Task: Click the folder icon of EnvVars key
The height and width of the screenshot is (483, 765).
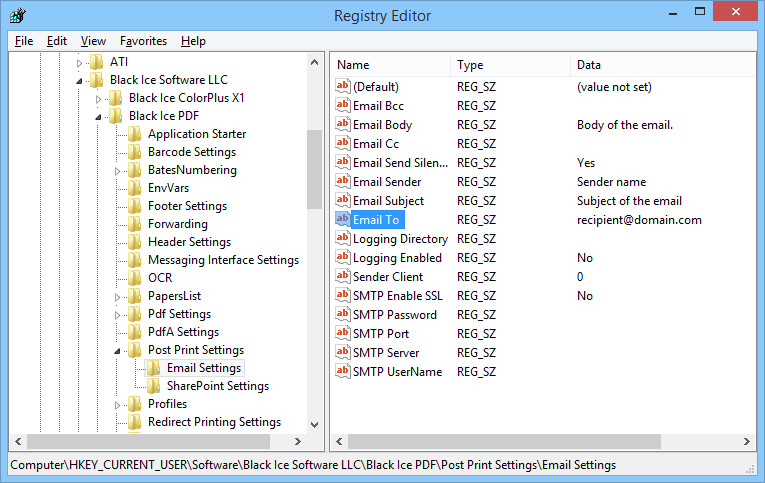Action: tap(135, 188)
